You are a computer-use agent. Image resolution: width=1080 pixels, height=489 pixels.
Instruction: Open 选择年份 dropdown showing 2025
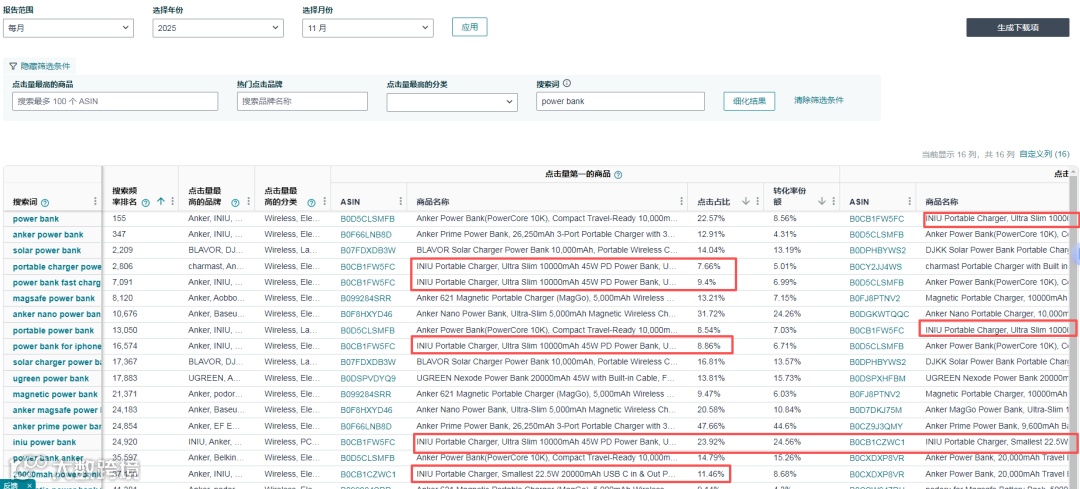click(218, 28)
